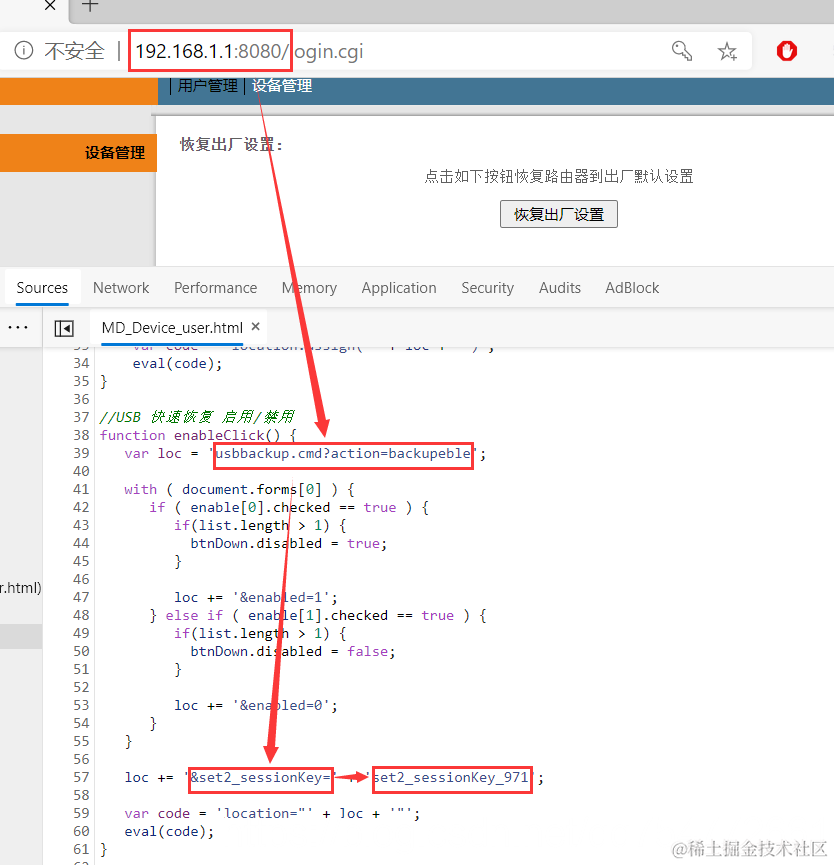Switch to the Sources tab
The image size is (834, 865).
[42, 288]
